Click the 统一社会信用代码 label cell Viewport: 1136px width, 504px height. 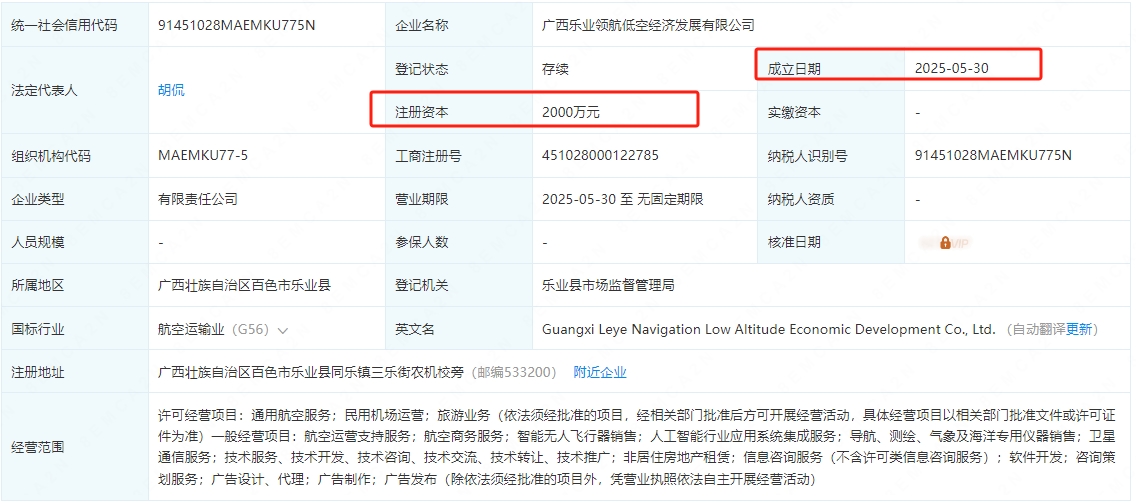pos(75,25)
